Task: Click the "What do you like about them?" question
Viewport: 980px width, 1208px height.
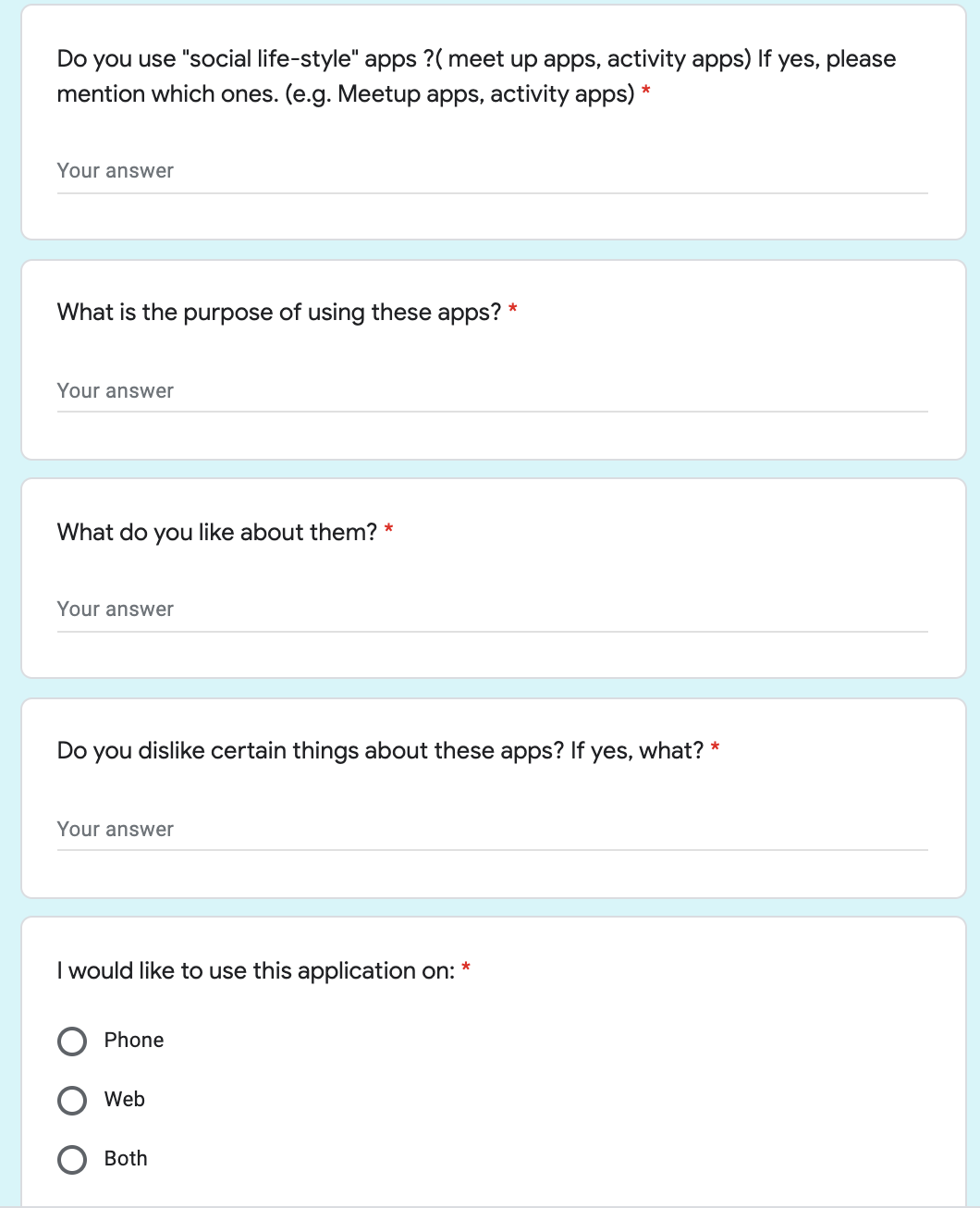Action: [x=217, y=533]
